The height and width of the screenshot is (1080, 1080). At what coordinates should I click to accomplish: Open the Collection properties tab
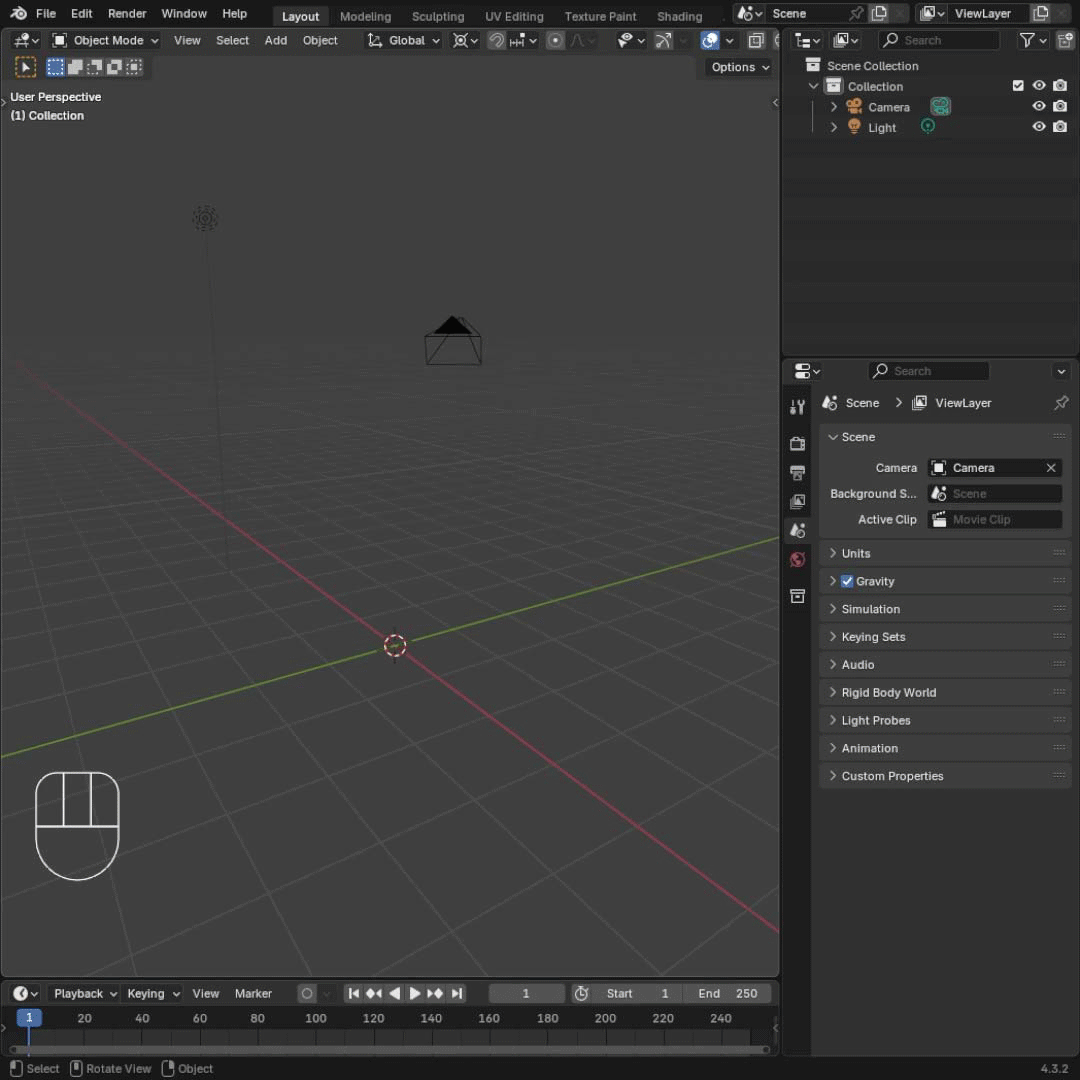[x=797, y=596]
